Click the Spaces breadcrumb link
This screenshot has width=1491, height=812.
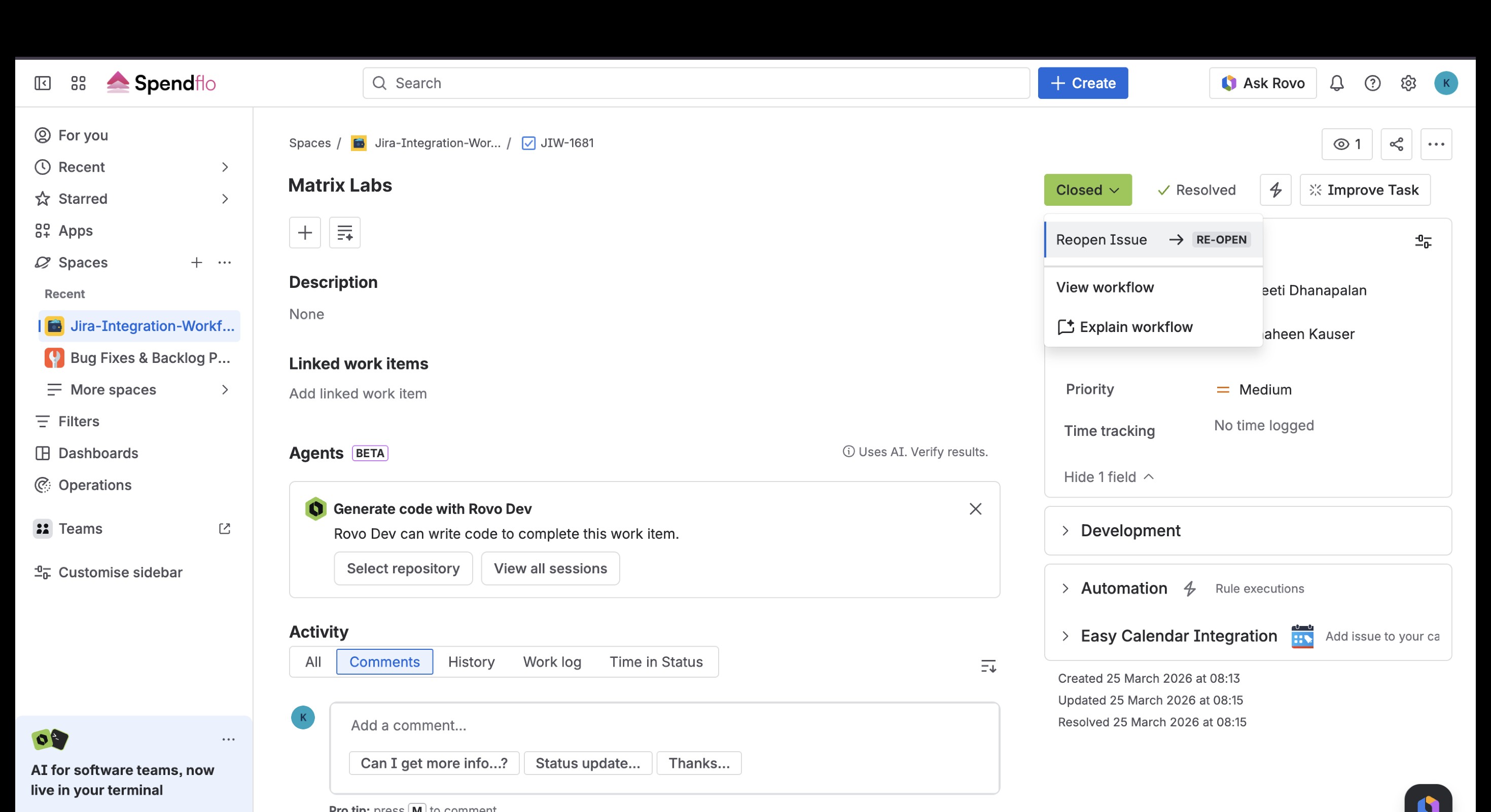pos(310,143)
